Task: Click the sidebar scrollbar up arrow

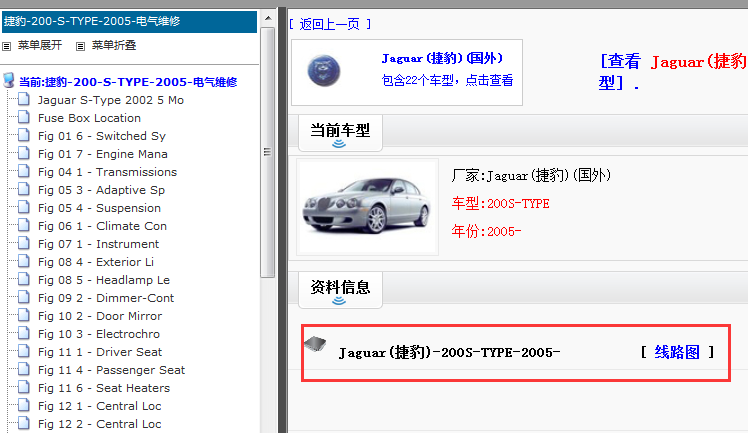Action: [268, 18]
